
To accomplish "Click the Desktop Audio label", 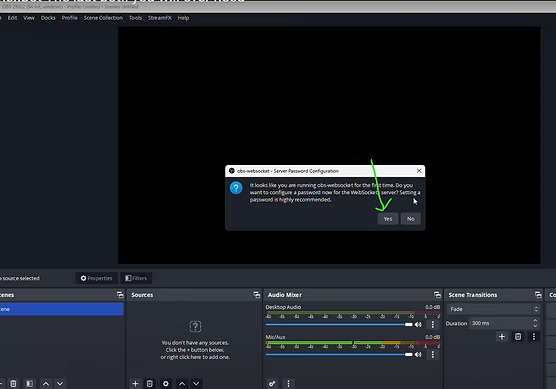I will coord(283,307).
